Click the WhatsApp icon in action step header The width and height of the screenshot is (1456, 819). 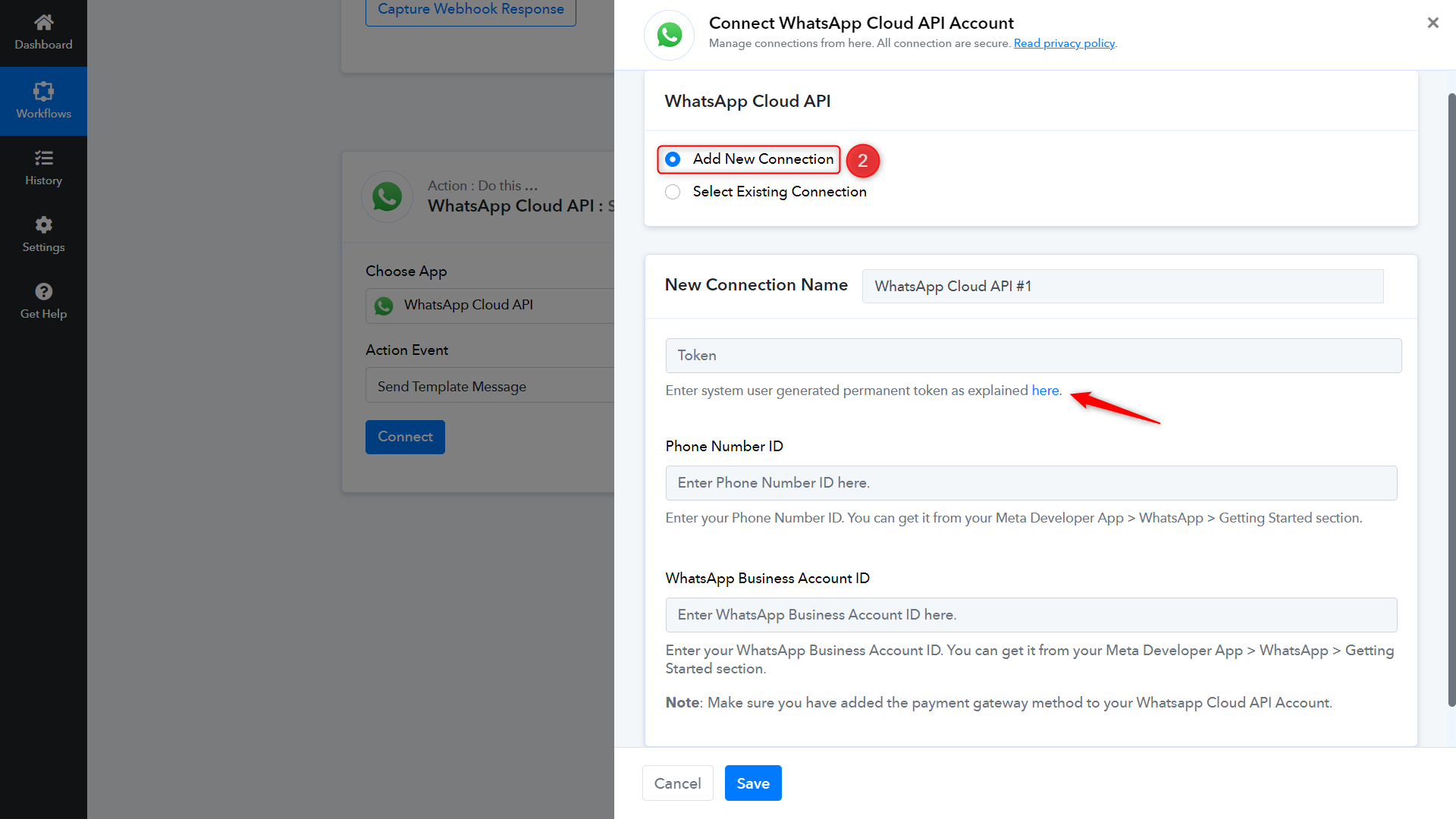(x=387, y=196)
